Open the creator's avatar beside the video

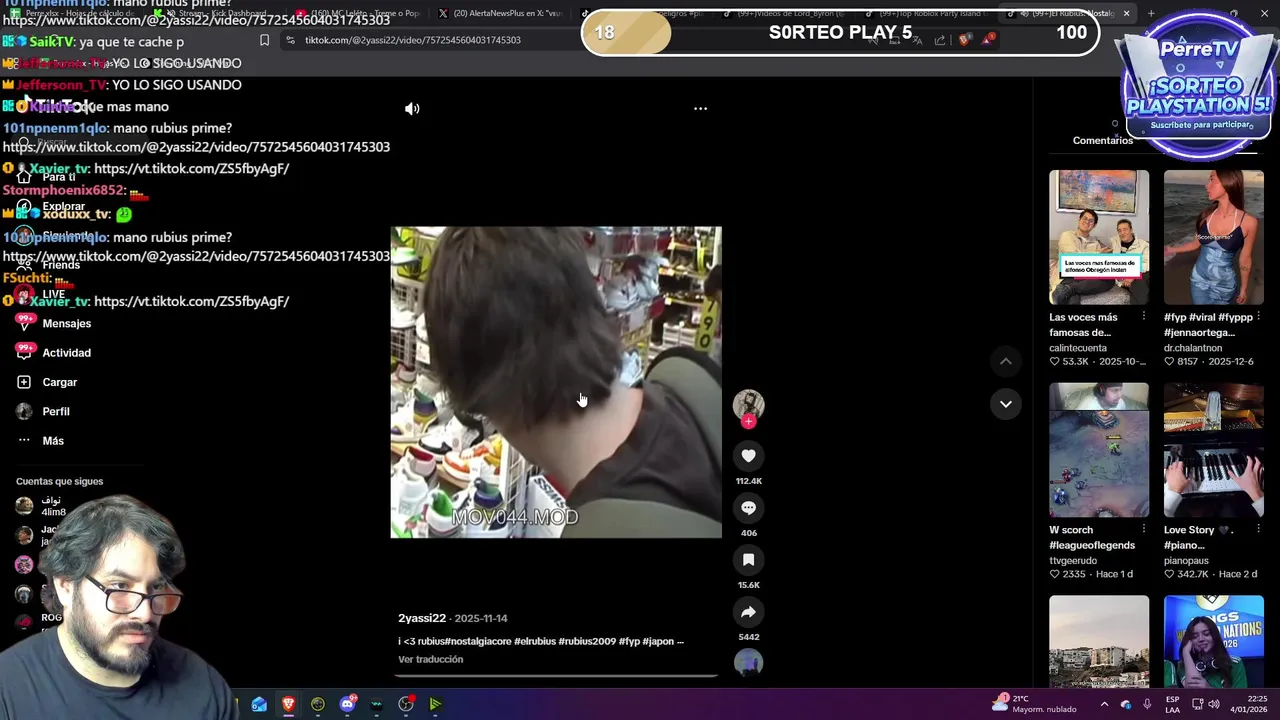click(748, 403)
